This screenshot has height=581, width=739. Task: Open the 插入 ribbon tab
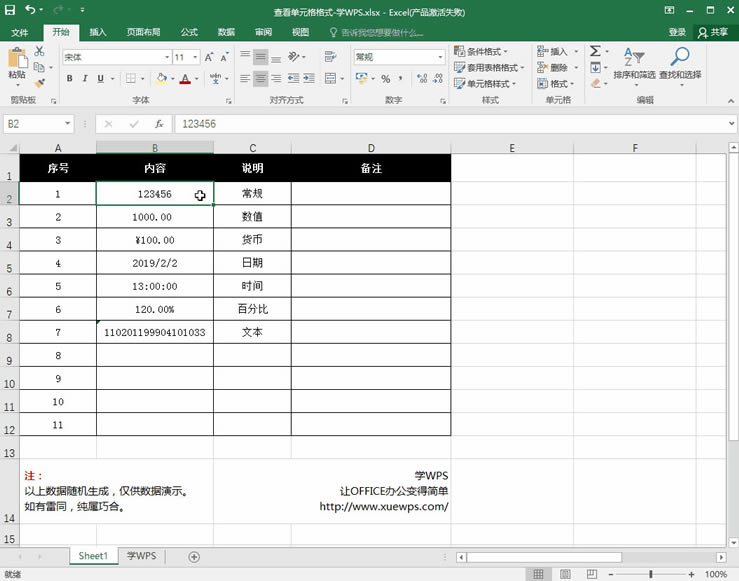(98, 32)
